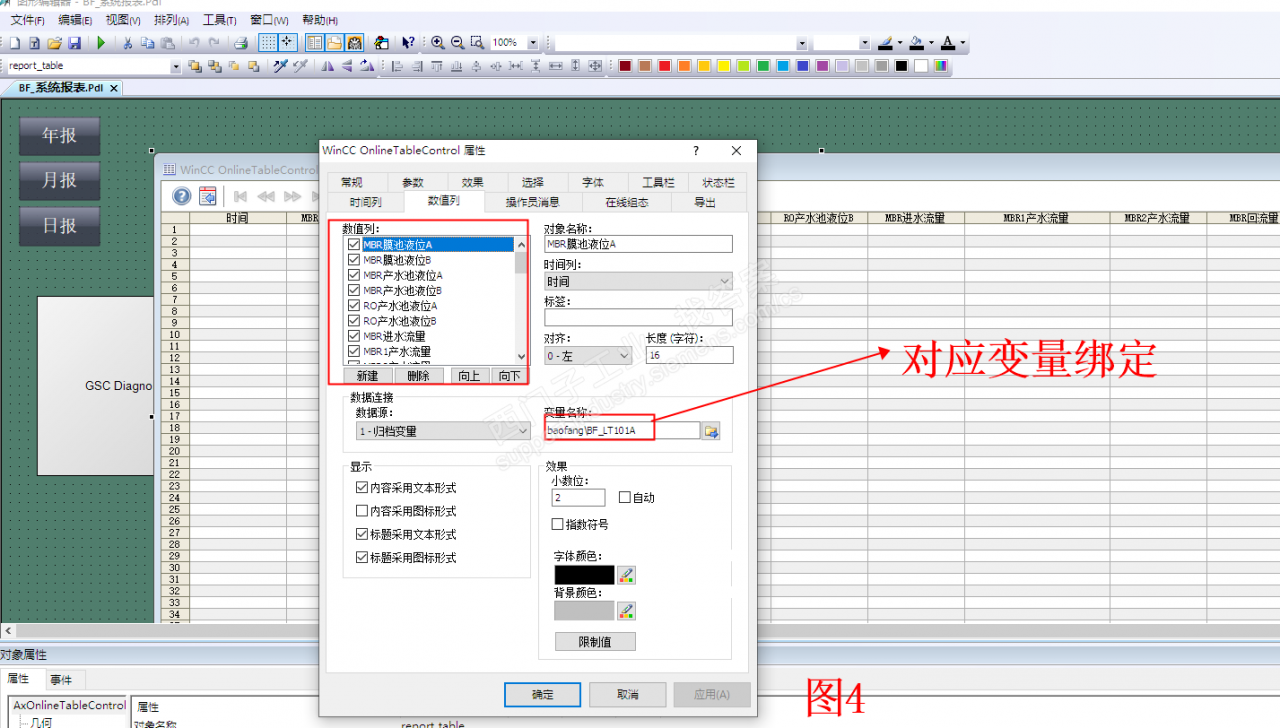Toggle the snap to grid icon
Viewport: 1280px width, 728px height.
287,43
